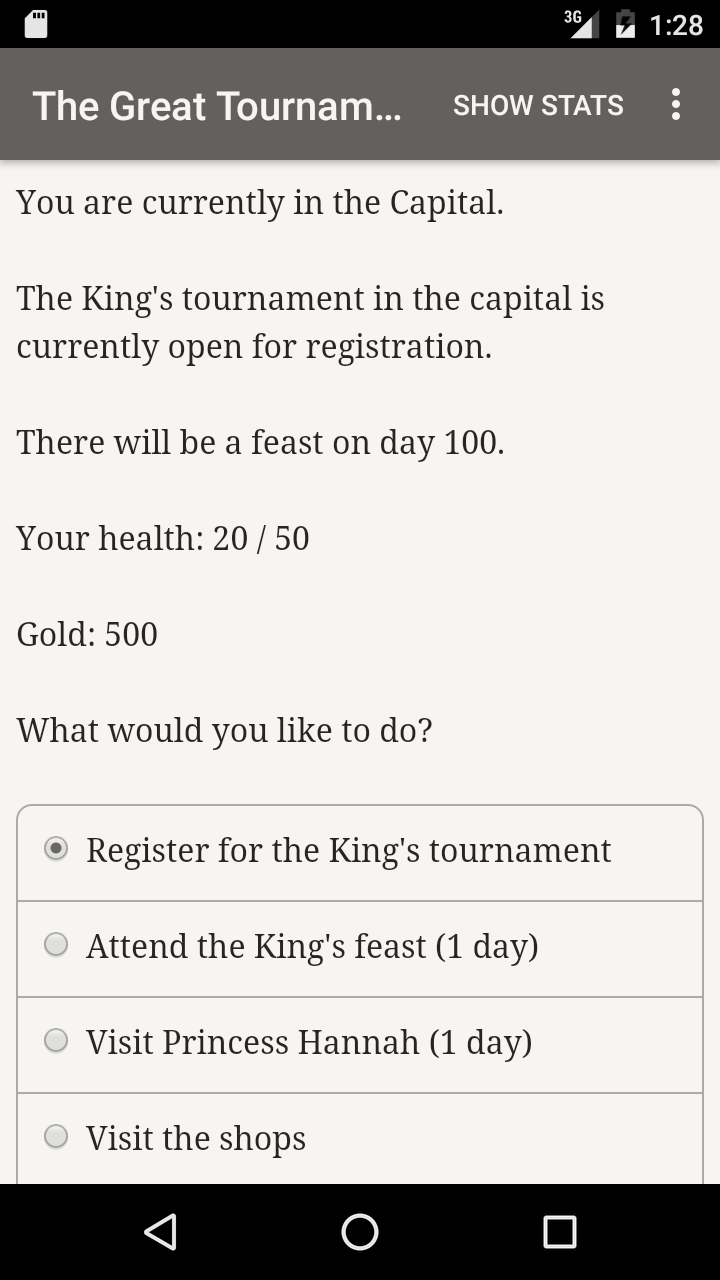The width and height of the screenshot is (720, 1280).
Task: Tap the SD card status bar icon
Action: (36, 24)
